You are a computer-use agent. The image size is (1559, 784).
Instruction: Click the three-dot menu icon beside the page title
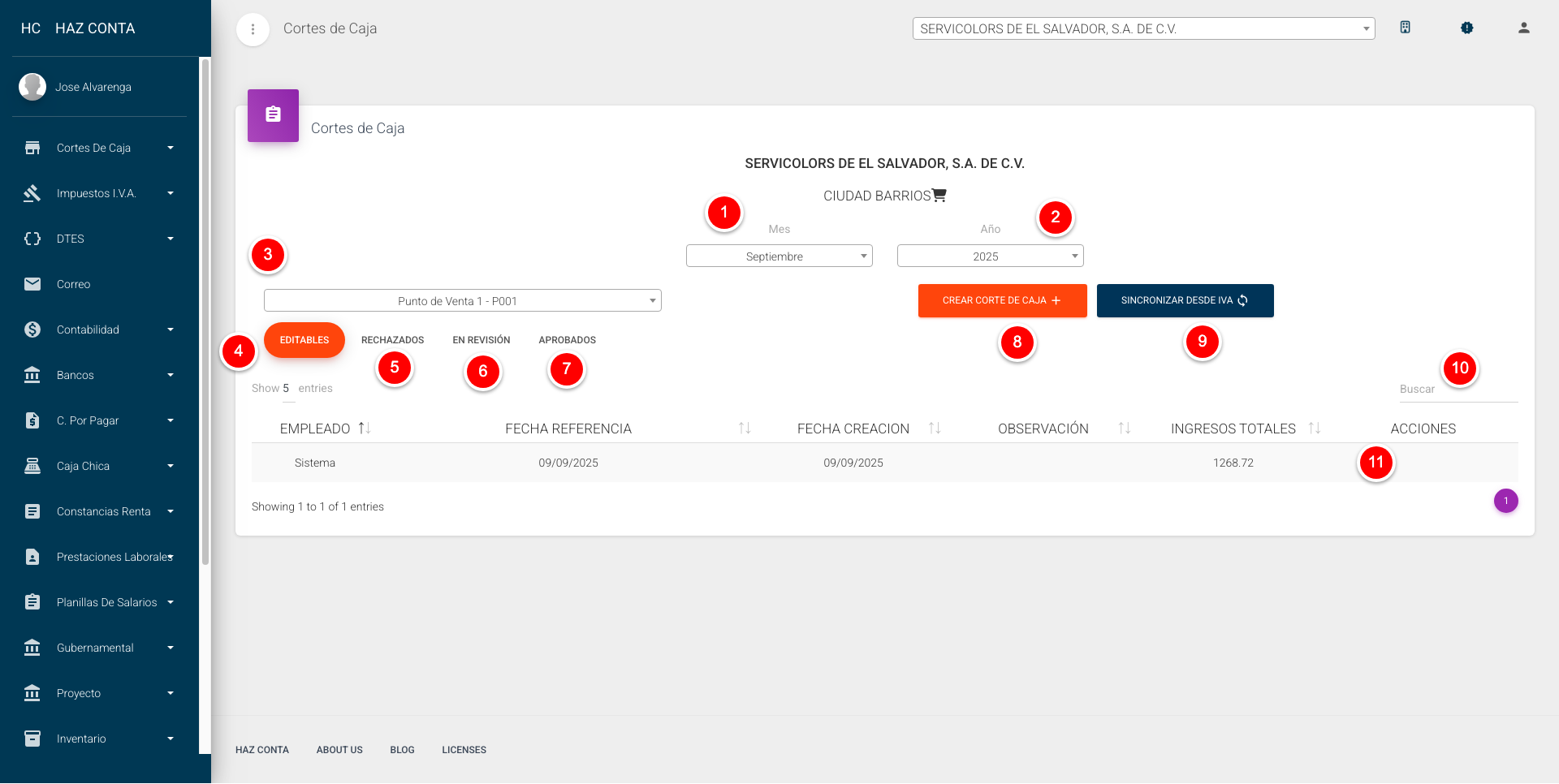tap(253, 29)
